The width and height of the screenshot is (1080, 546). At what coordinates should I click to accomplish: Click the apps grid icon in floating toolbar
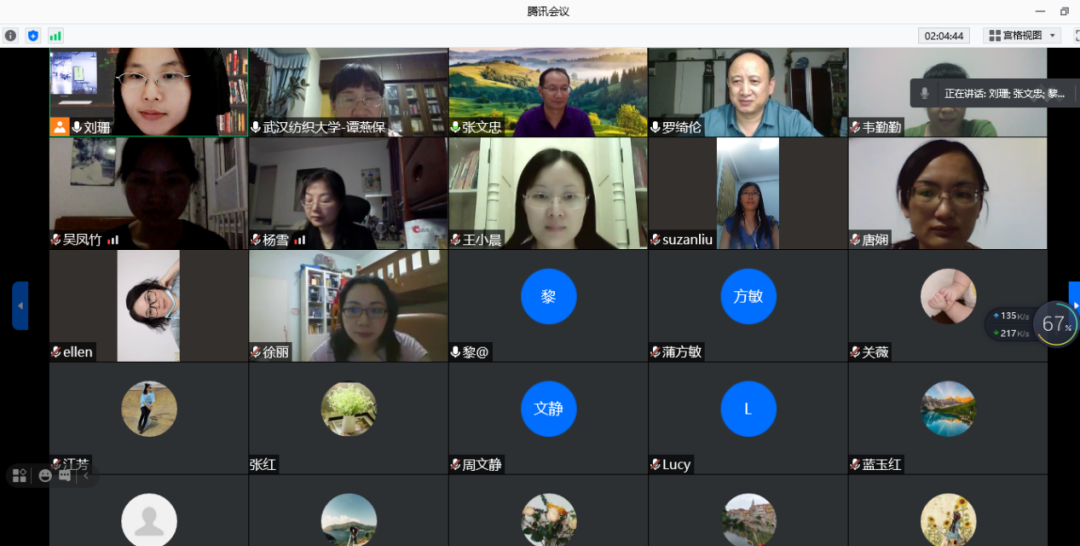tap(19, 476)
